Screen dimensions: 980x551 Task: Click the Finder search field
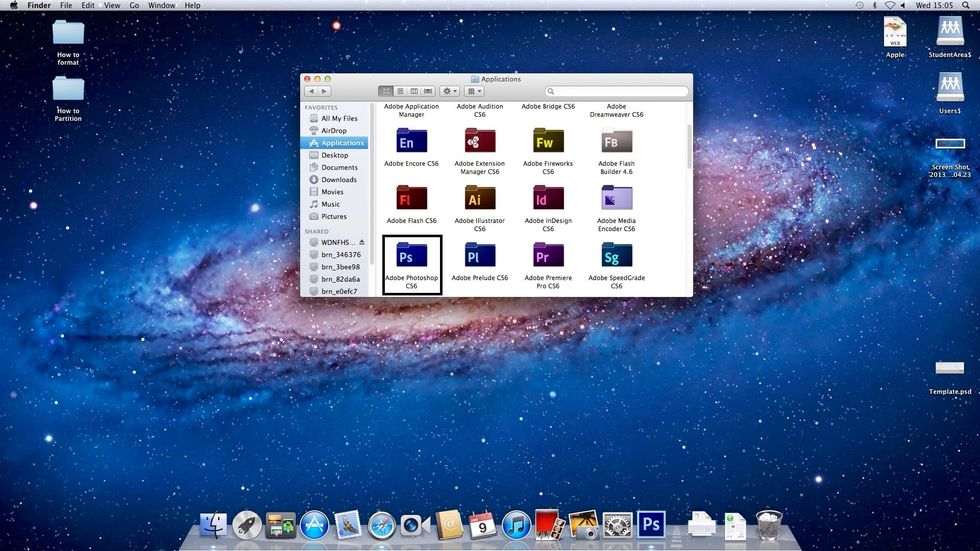(616, 91)
